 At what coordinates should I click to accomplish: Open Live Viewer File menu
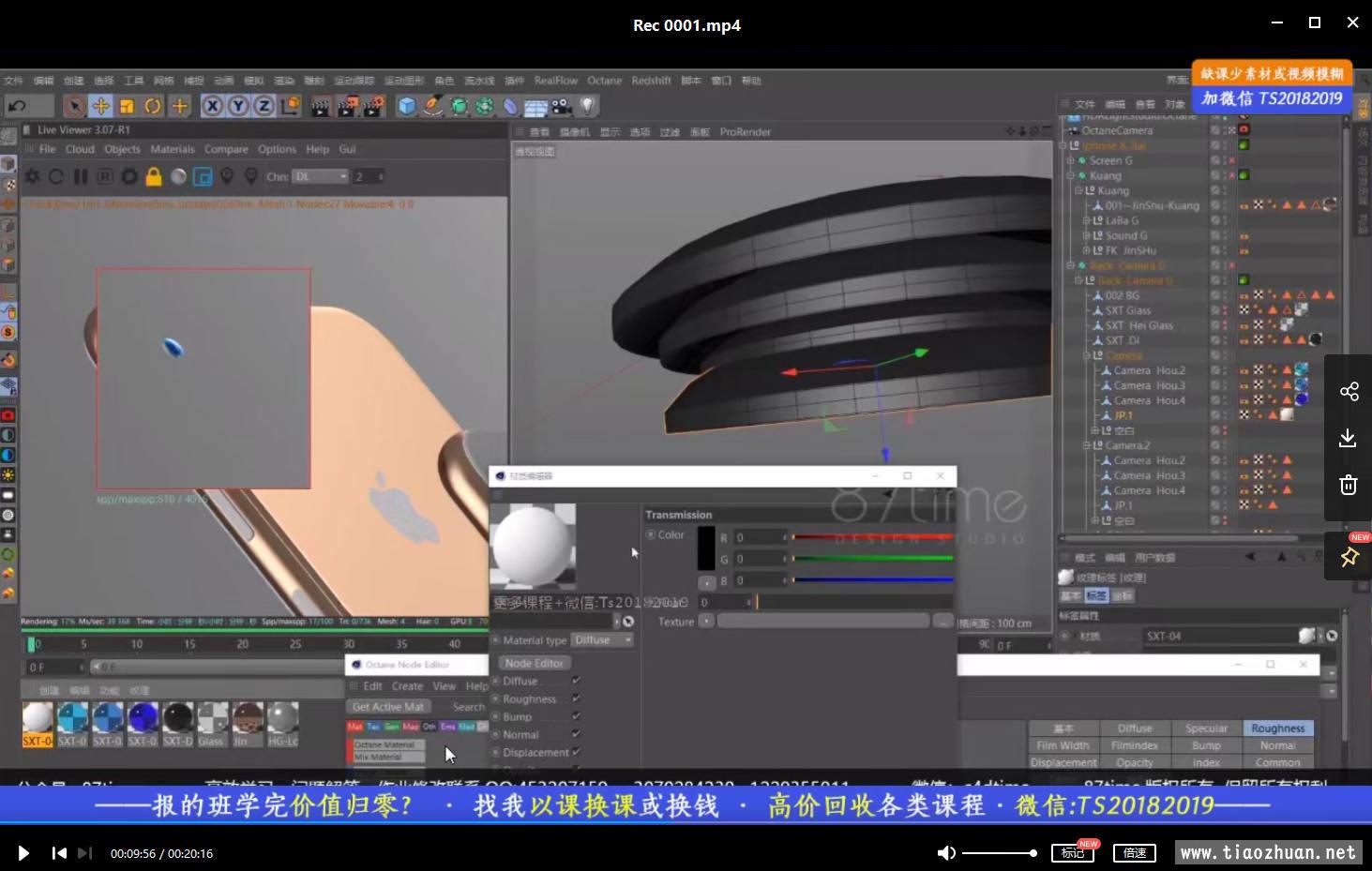point(47,149)
